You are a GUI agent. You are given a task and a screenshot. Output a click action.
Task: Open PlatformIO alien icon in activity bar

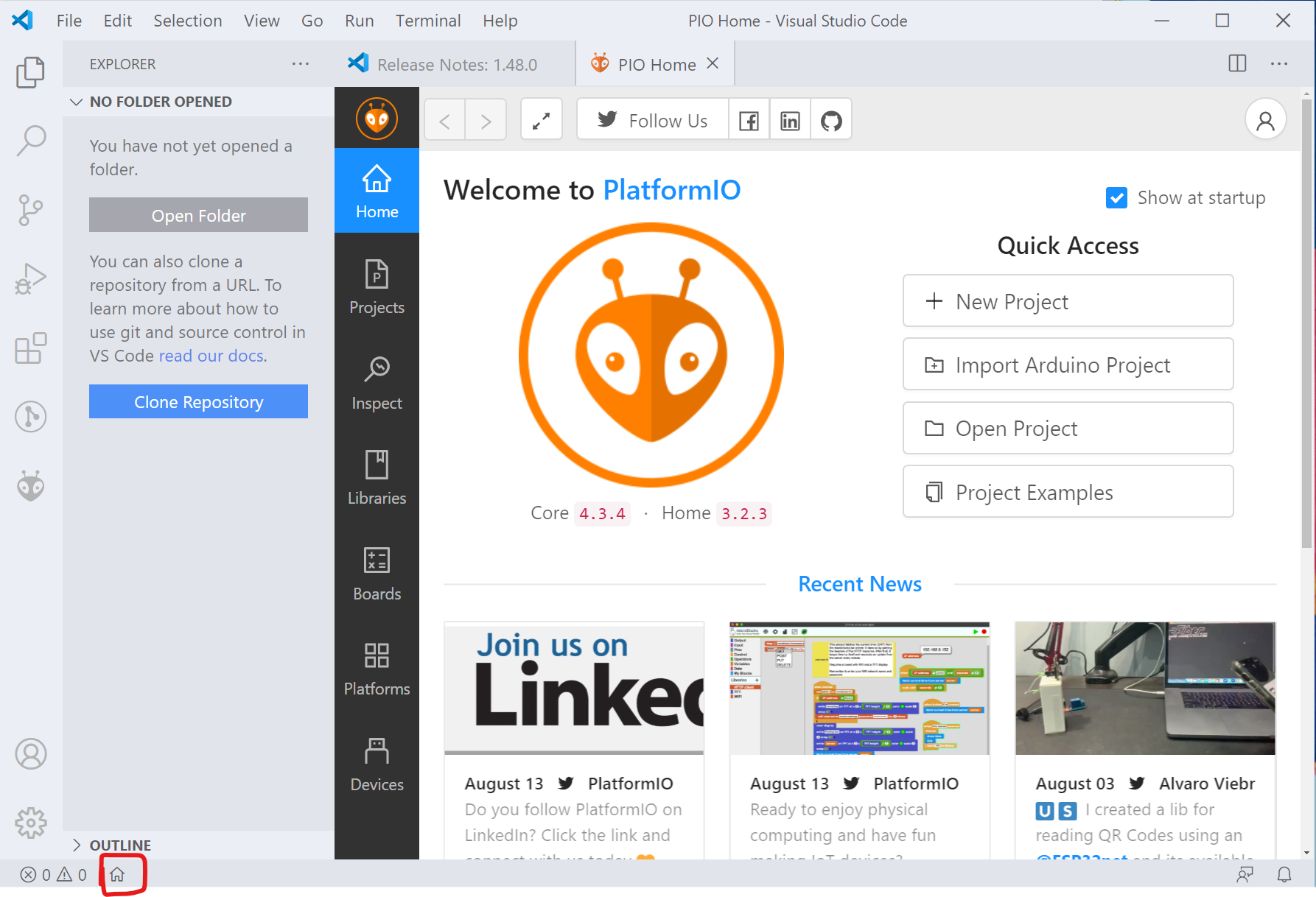click(x=30, y=486)
